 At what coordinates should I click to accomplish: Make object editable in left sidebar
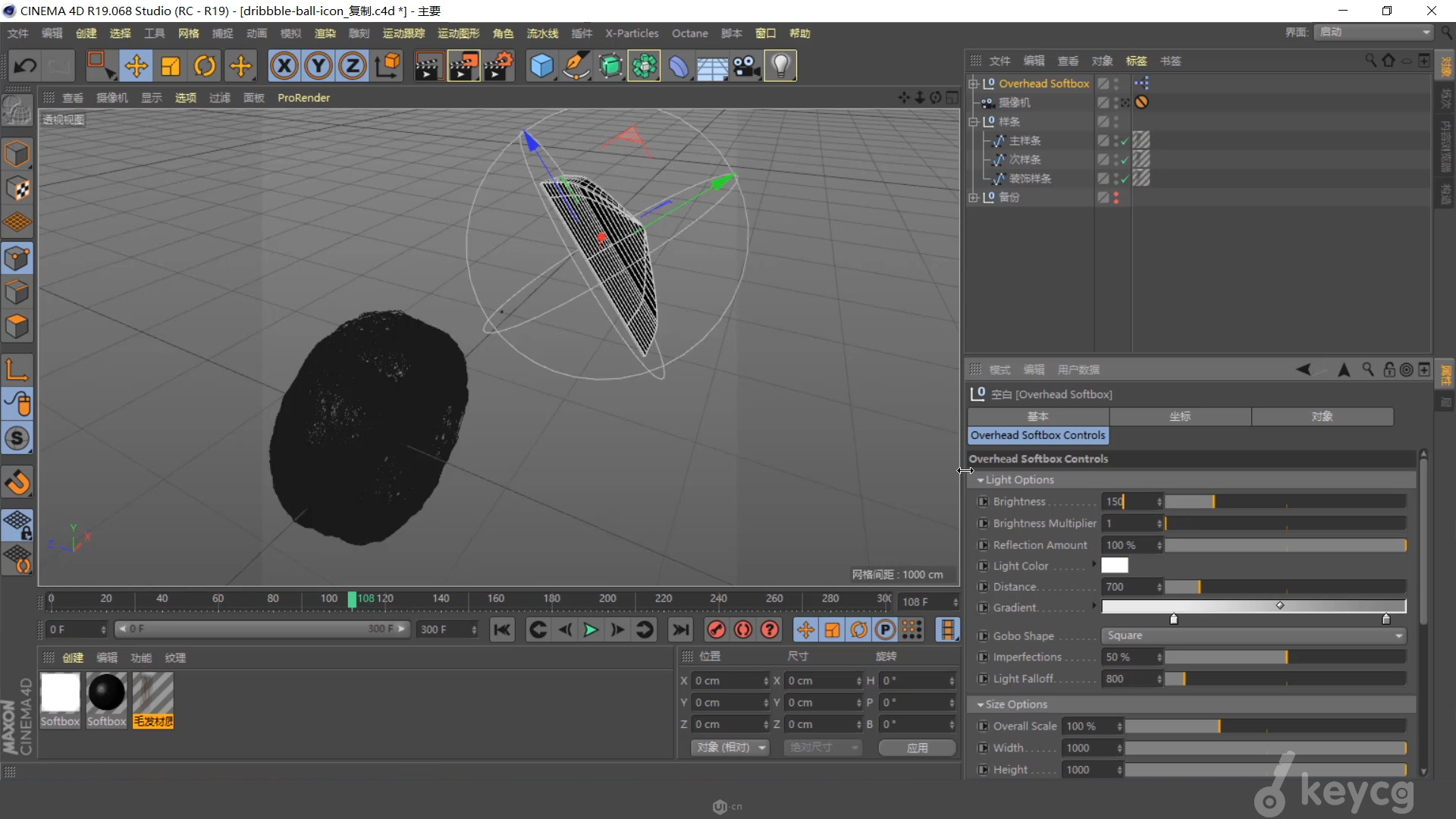click(x=17, y=112)
